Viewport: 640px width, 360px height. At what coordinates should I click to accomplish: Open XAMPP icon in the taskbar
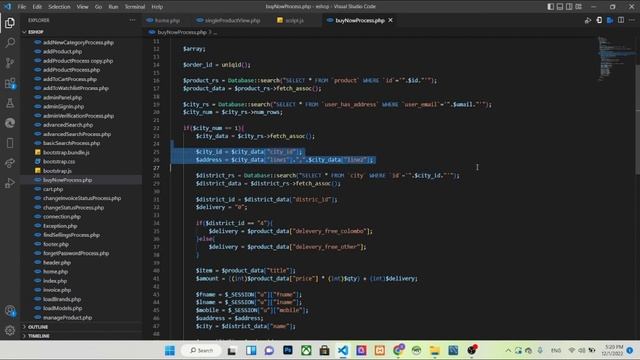(380, 350)
